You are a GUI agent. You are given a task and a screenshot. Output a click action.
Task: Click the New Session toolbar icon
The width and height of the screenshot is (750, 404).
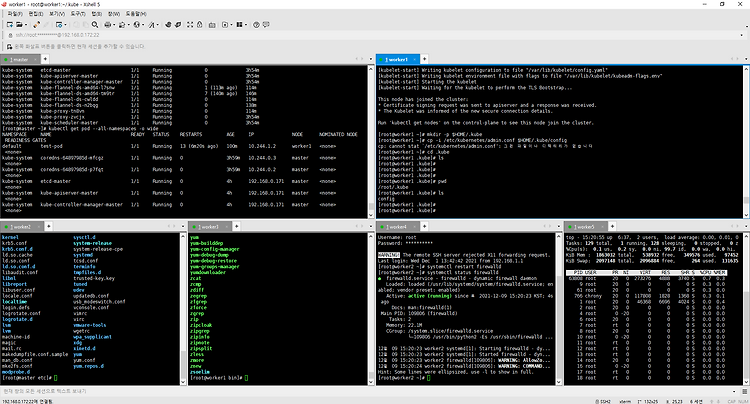[x=10, y=24]
